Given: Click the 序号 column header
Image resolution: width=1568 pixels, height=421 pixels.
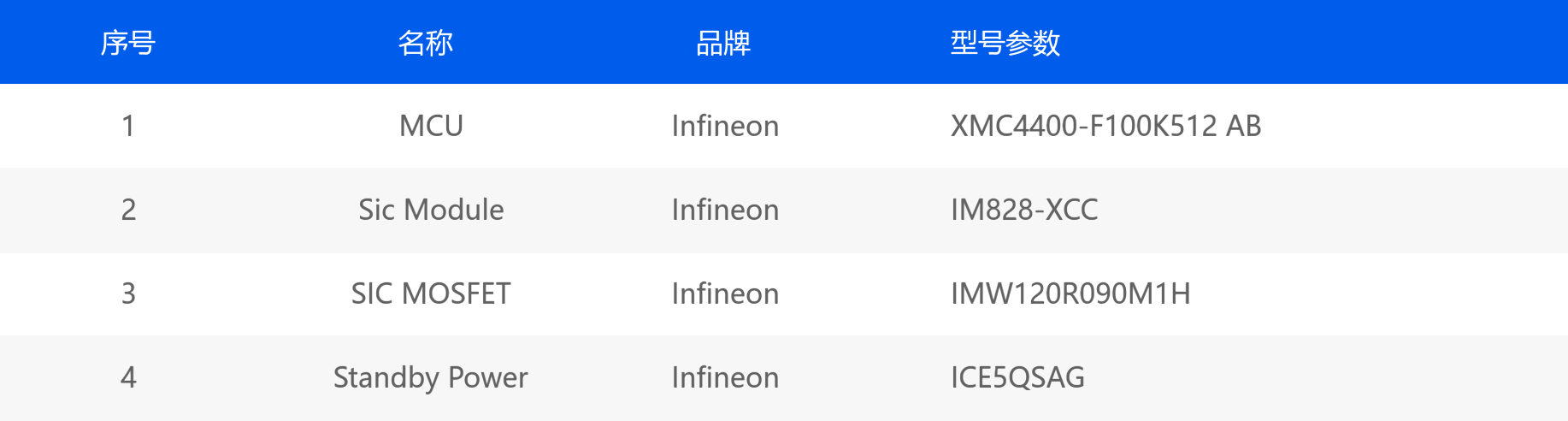Looking at the screenshot, I should (x=128, y=43).
